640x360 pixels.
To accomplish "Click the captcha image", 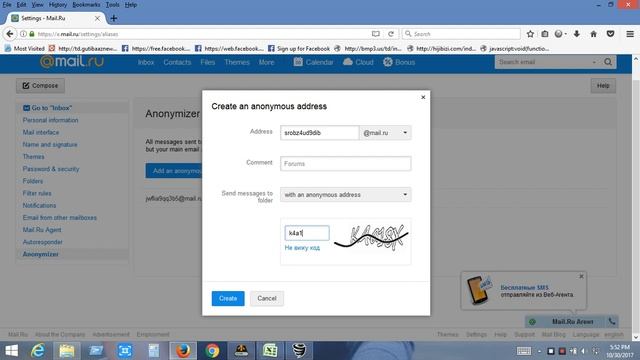I will point(371,237).
